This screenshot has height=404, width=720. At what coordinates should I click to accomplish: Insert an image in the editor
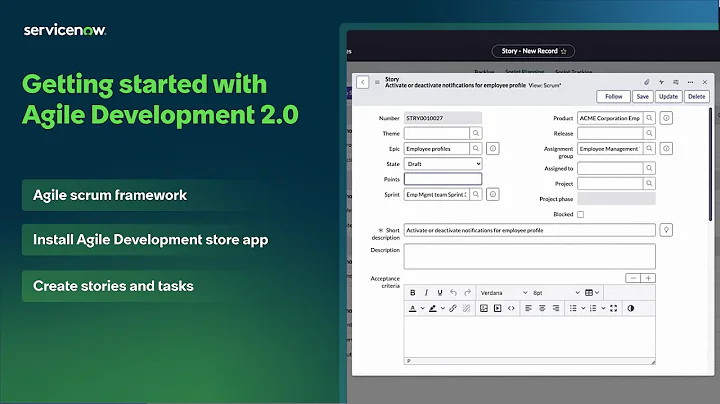484,308
